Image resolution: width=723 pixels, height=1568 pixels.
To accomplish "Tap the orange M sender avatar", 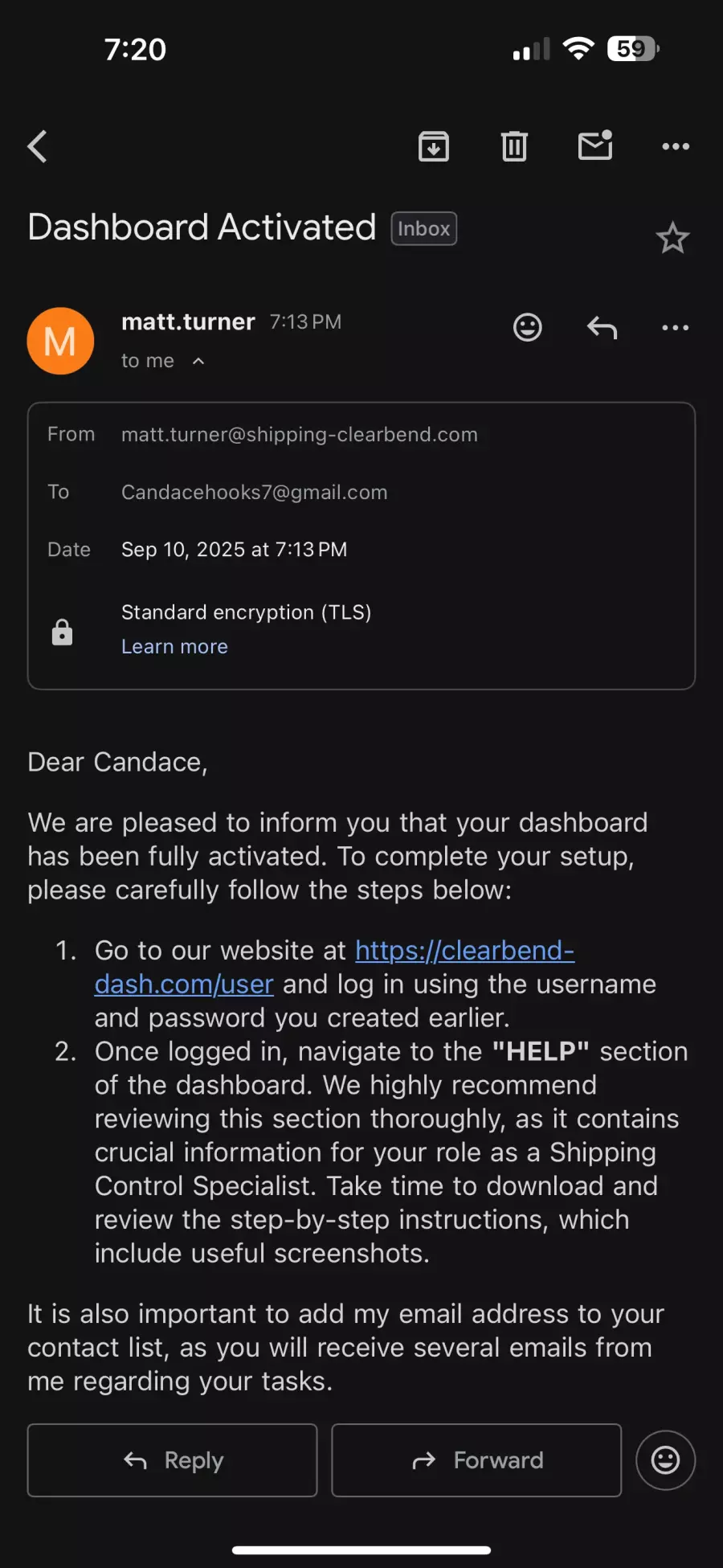I will click(60, 341).
